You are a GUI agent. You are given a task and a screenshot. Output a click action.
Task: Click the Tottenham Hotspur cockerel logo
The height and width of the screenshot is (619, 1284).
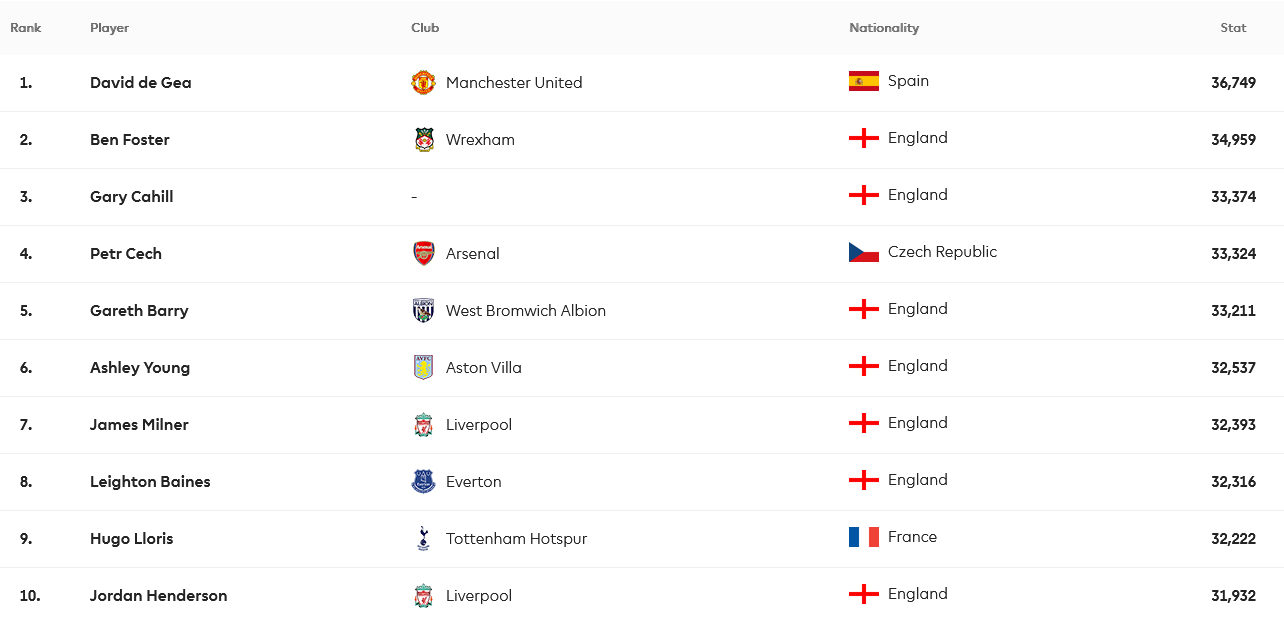coord(423,538)
